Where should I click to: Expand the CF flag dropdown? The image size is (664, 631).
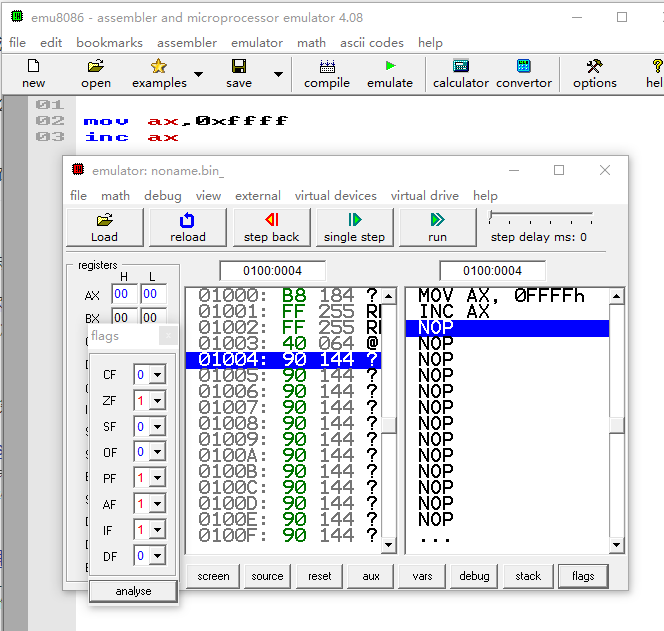[158, 375]
